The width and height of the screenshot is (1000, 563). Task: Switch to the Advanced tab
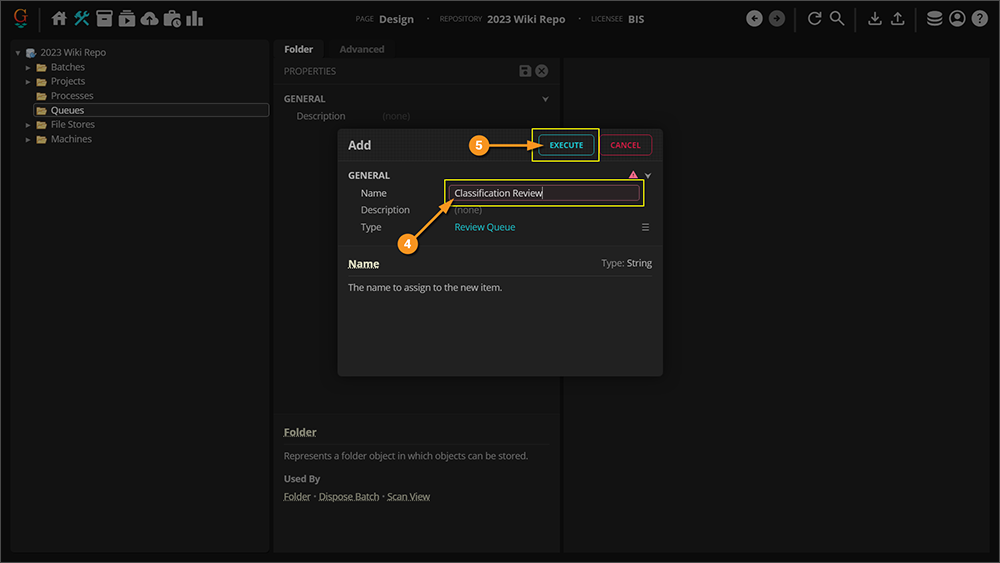pos(362,49)
